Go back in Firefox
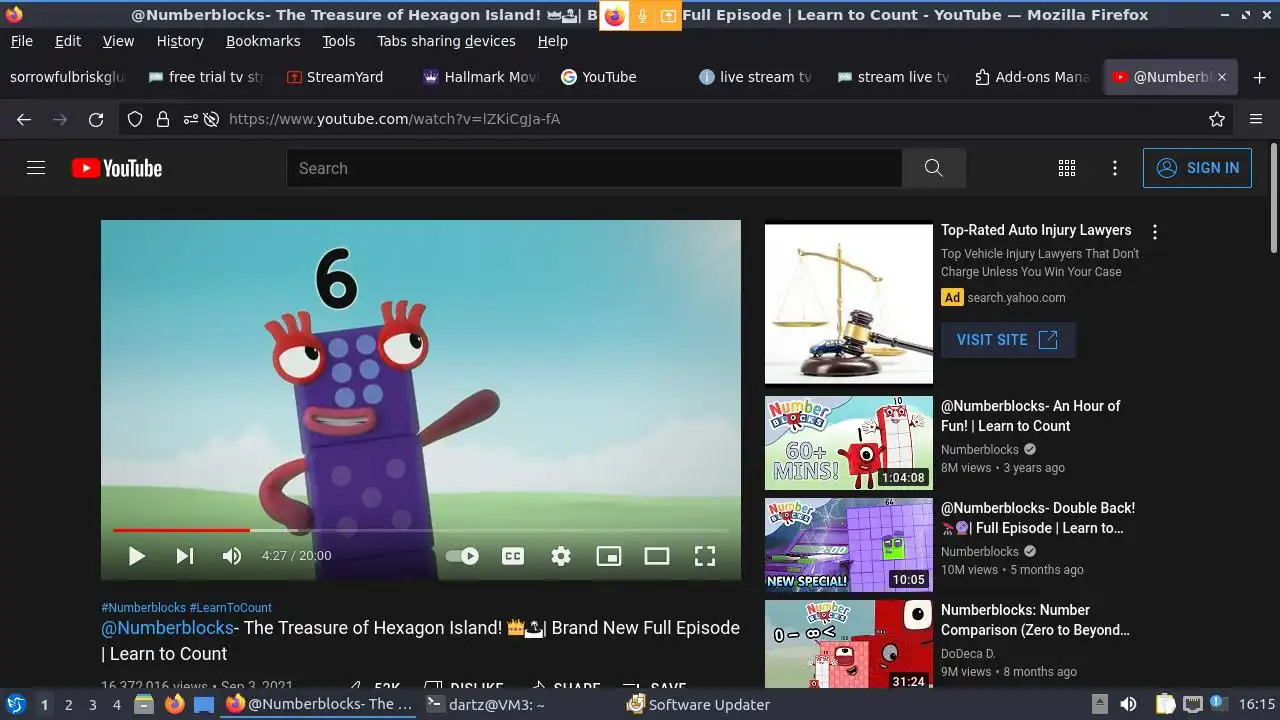Screen dimensions: 1280x720 24,119
